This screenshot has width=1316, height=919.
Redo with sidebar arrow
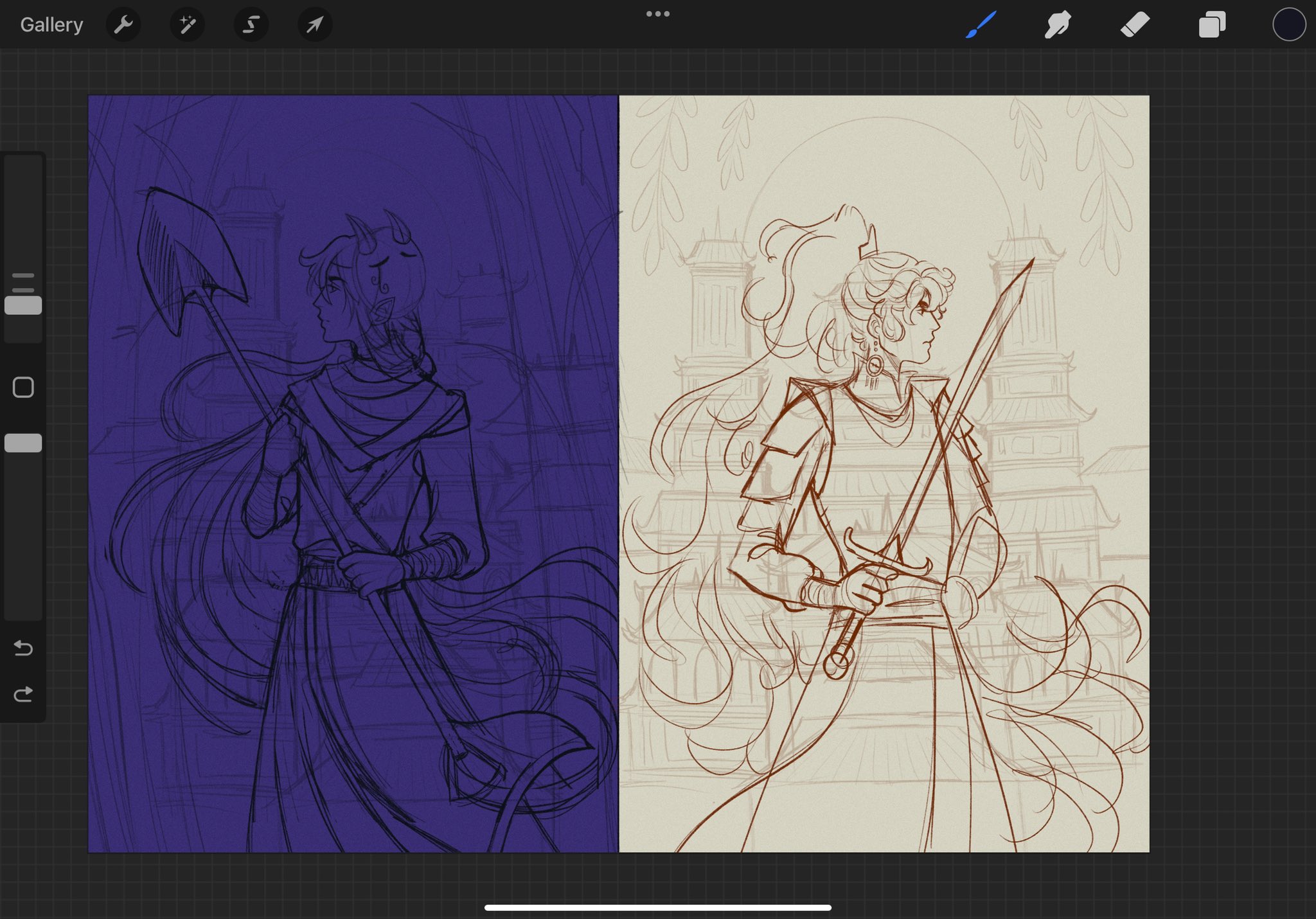(x=23, y=694)
